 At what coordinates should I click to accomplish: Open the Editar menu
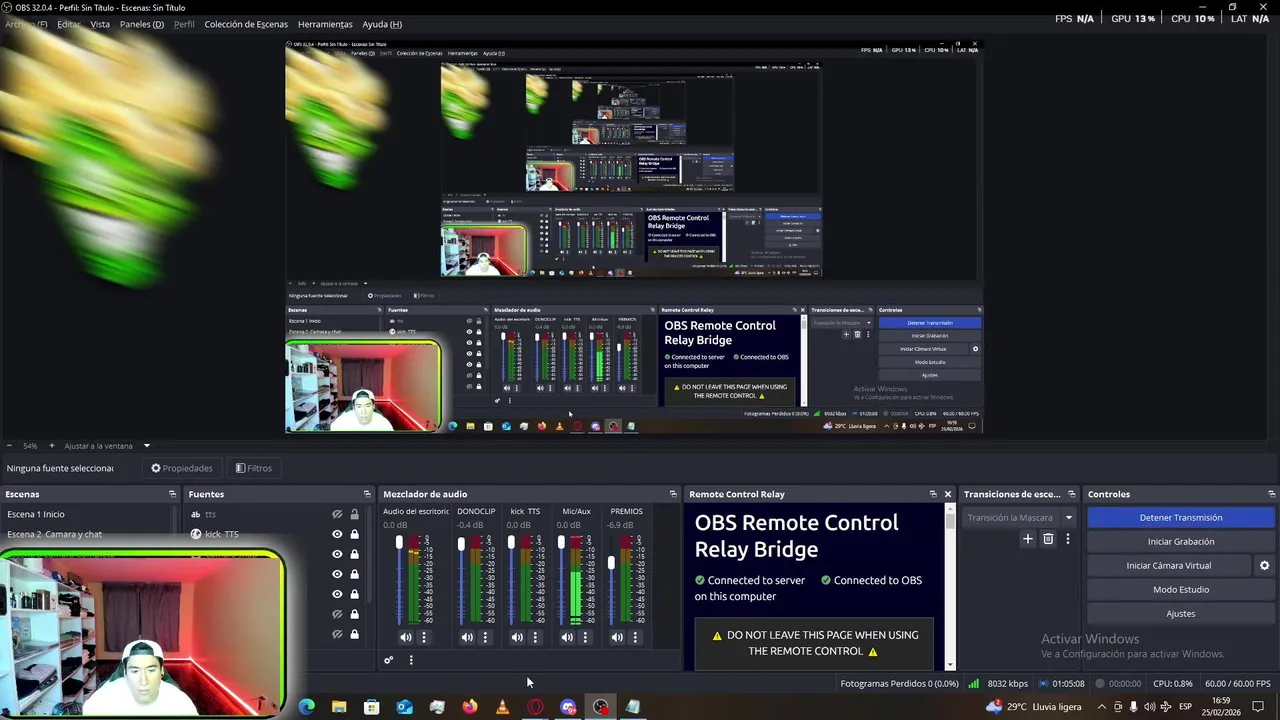tap(68, 24)
